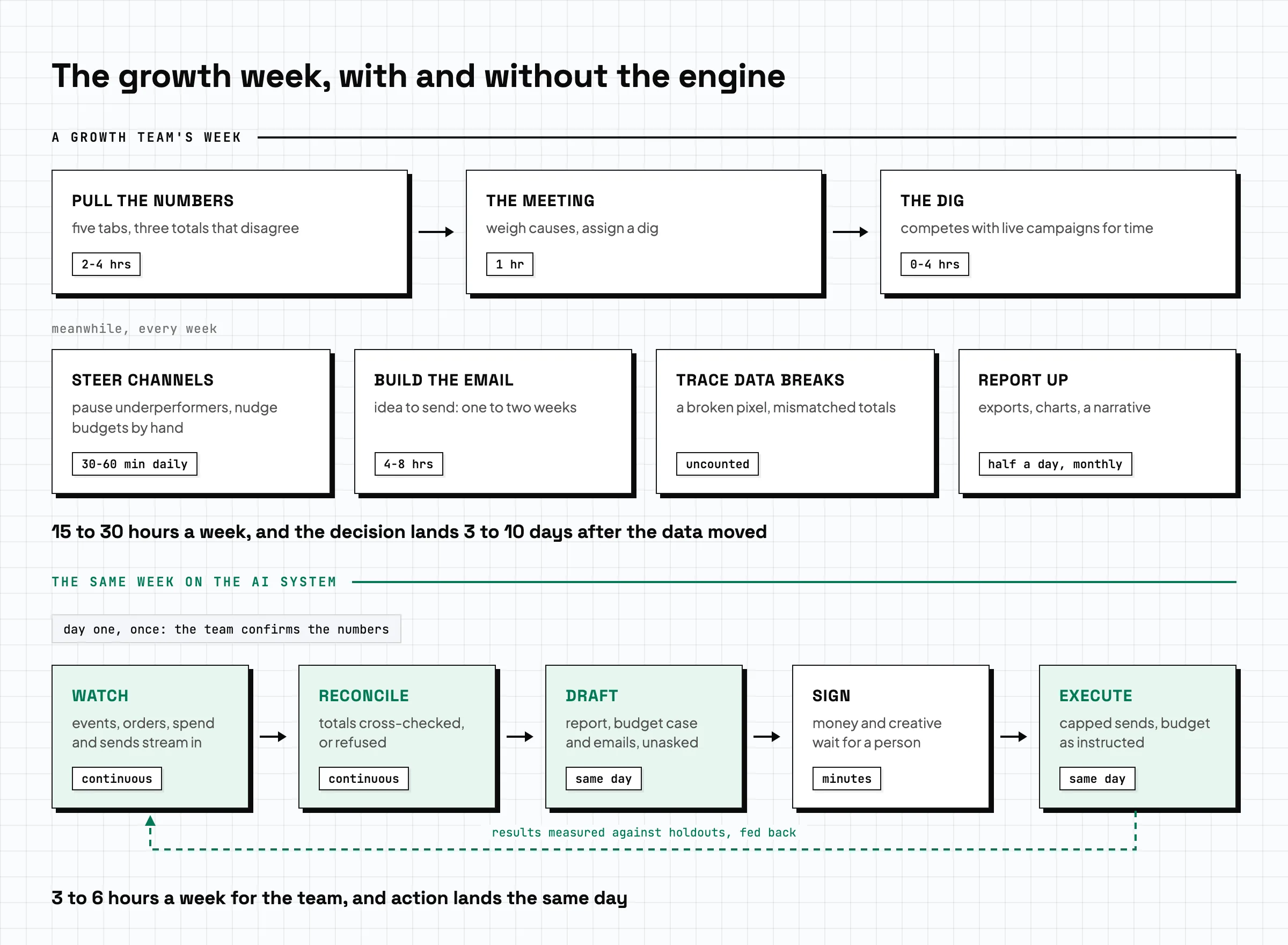Click the 'uncounted' tag

718,464
